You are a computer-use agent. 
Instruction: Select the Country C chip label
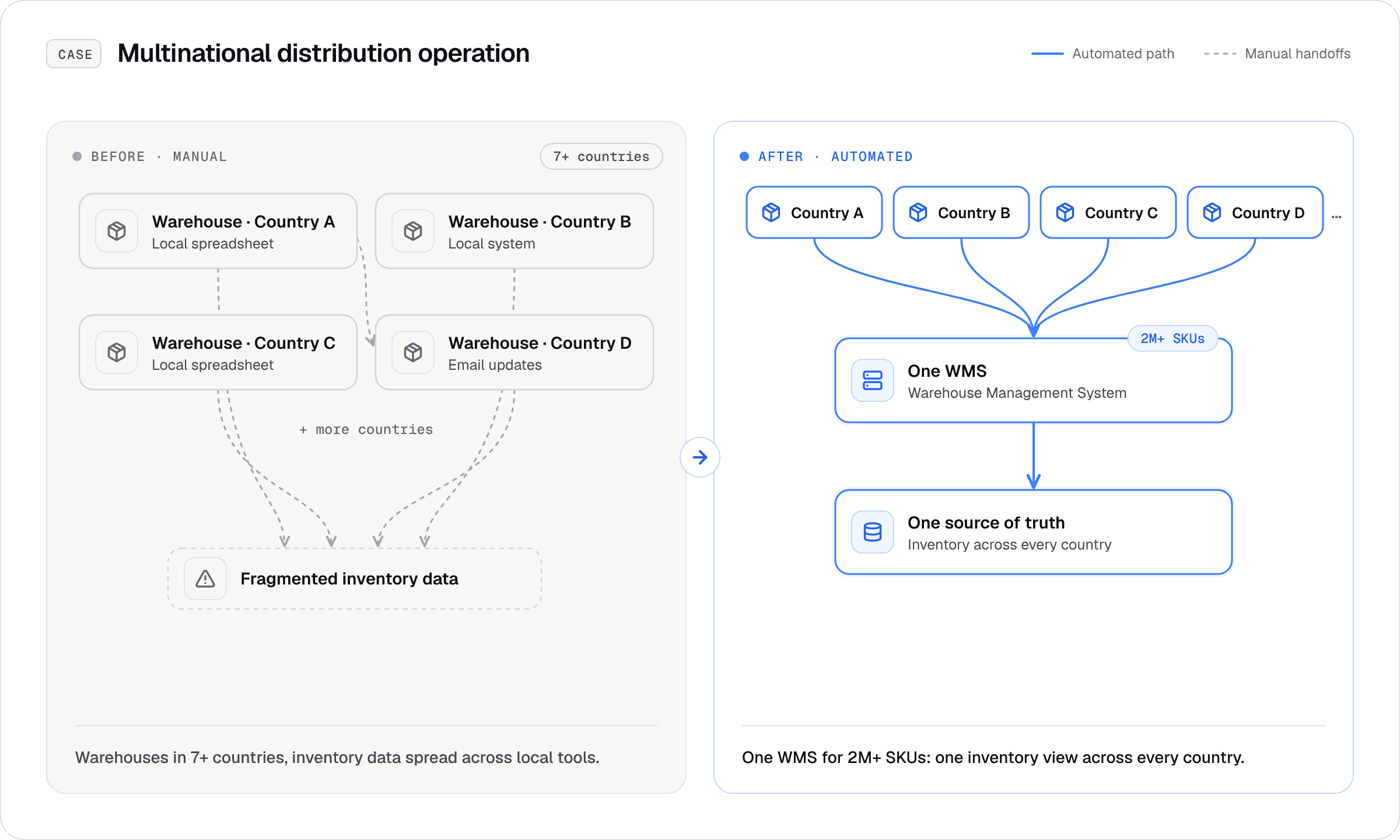coord(1121,213)
